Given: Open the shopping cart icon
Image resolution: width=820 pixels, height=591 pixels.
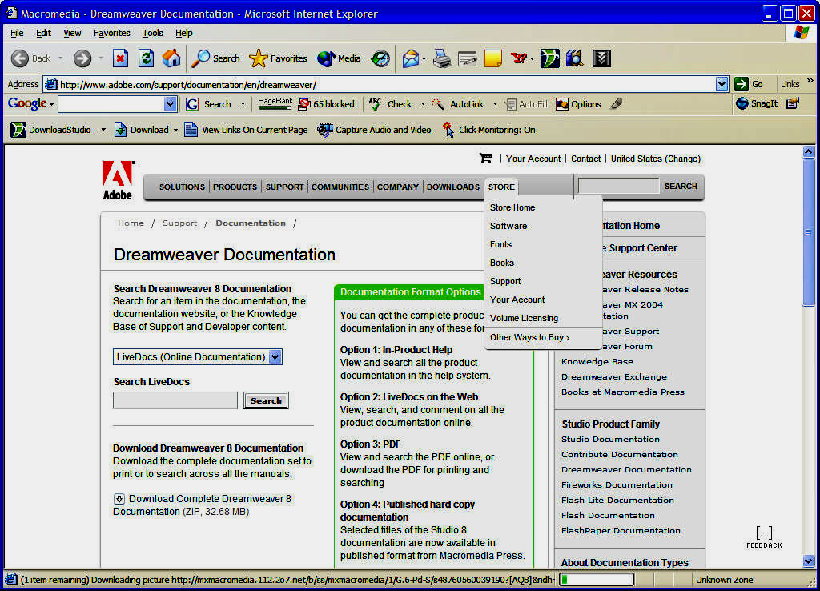Looking at the screenshot, I should [x=486, y=158].
